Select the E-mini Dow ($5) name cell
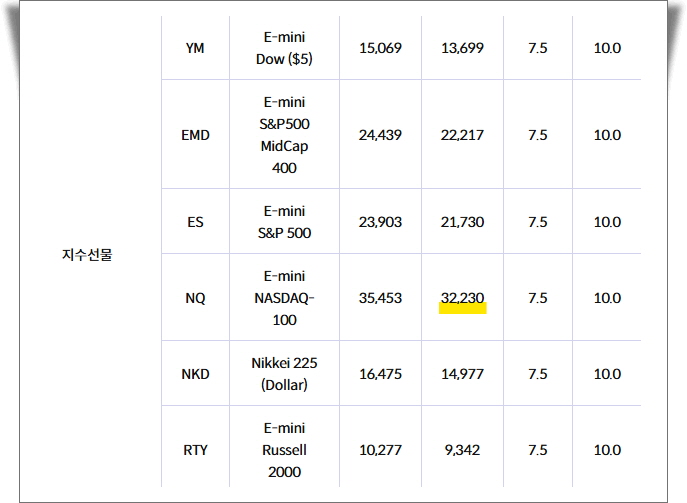The width and height of the screenshot is (687, 503). 284,48
